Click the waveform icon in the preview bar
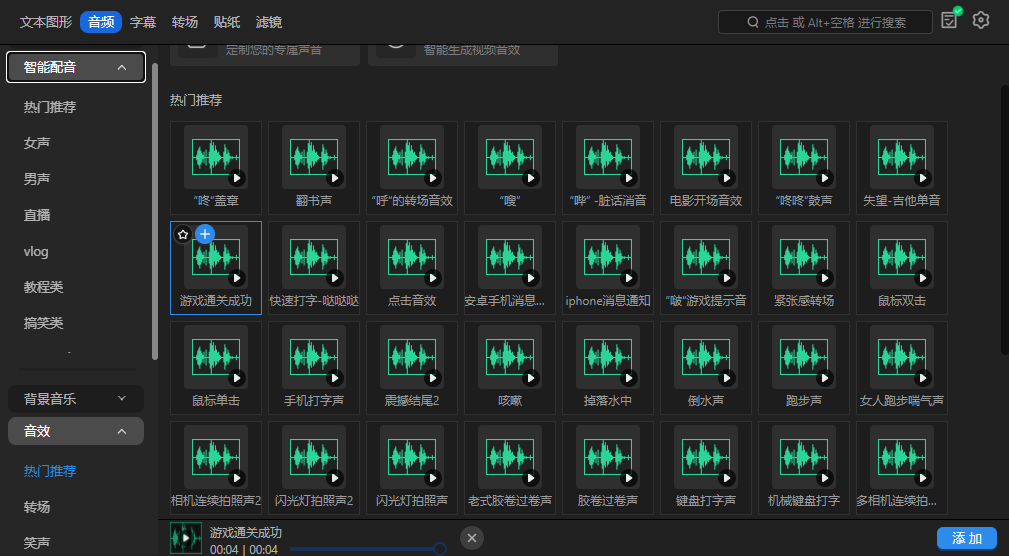The height and width of the screenshot is (556, 1009). pyautogui.click(x=186, y=538)
